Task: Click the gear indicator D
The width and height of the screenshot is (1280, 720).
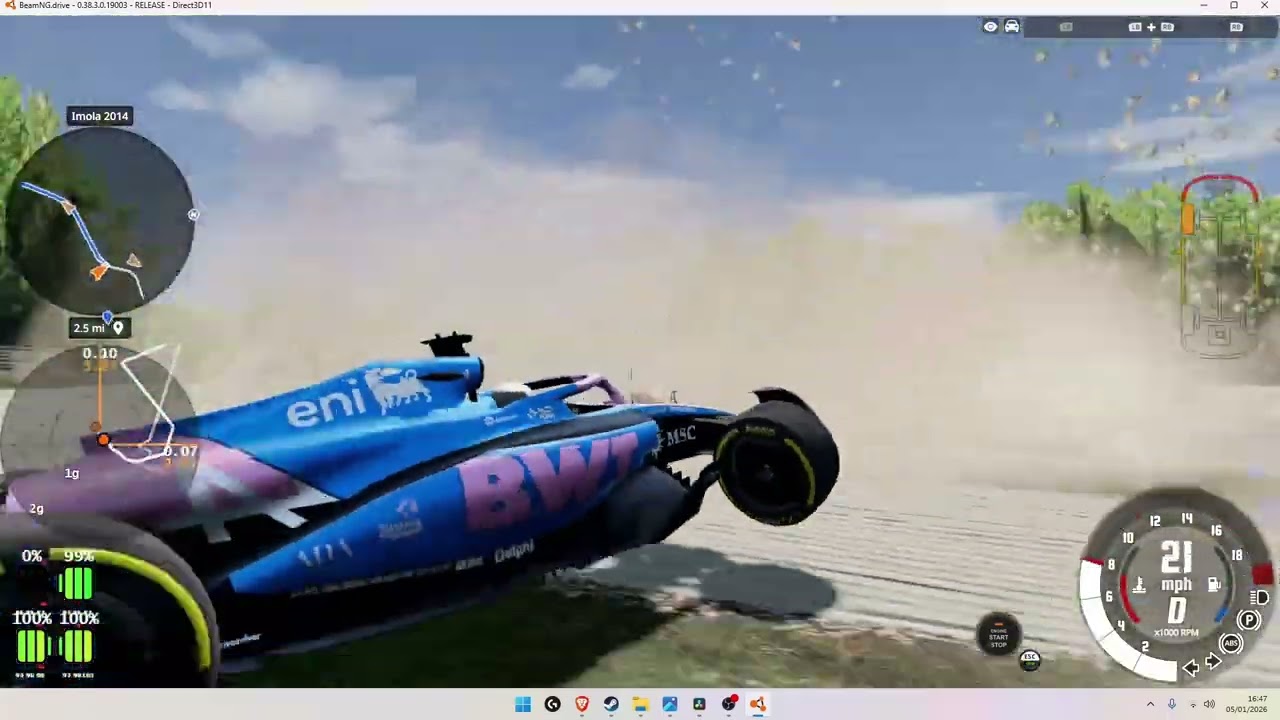Action: pos(1177,610)
